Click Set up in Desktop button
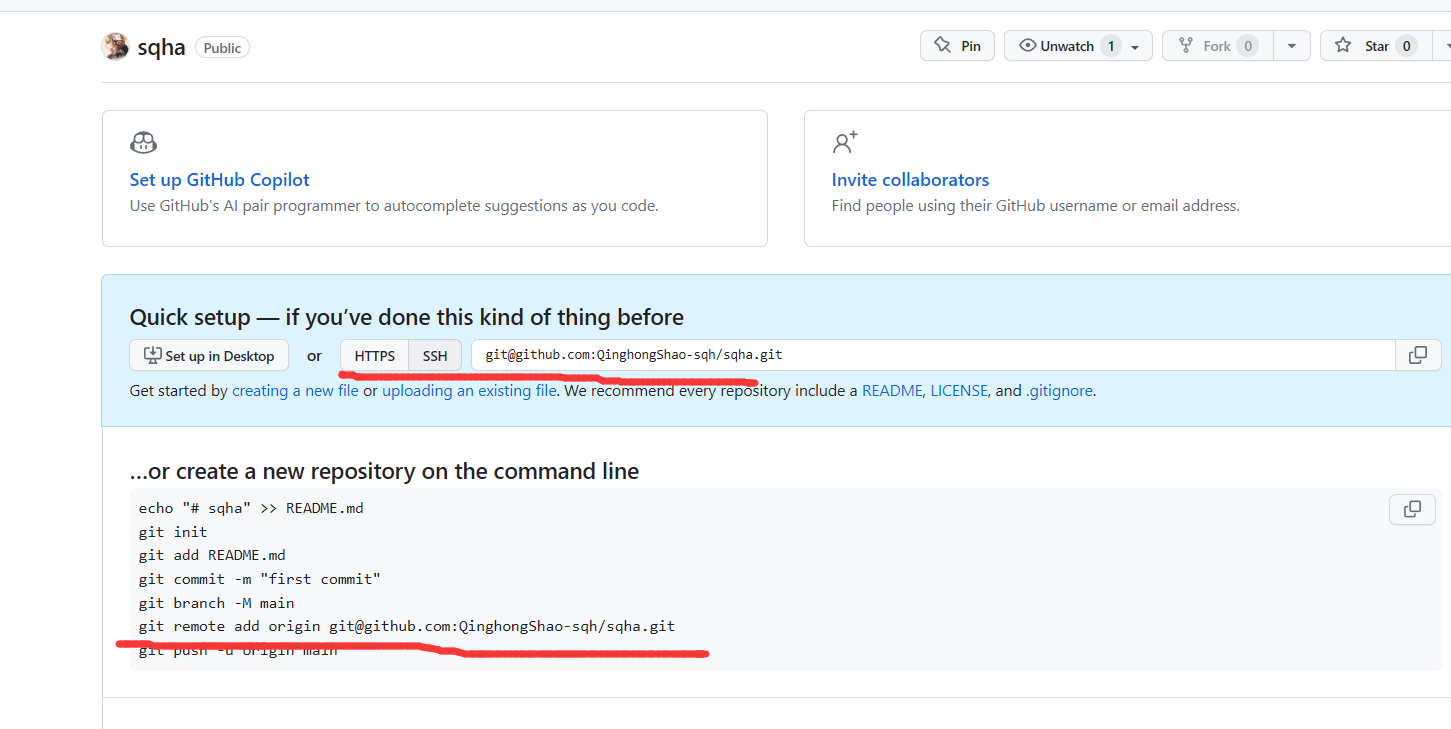 [209, 356]
